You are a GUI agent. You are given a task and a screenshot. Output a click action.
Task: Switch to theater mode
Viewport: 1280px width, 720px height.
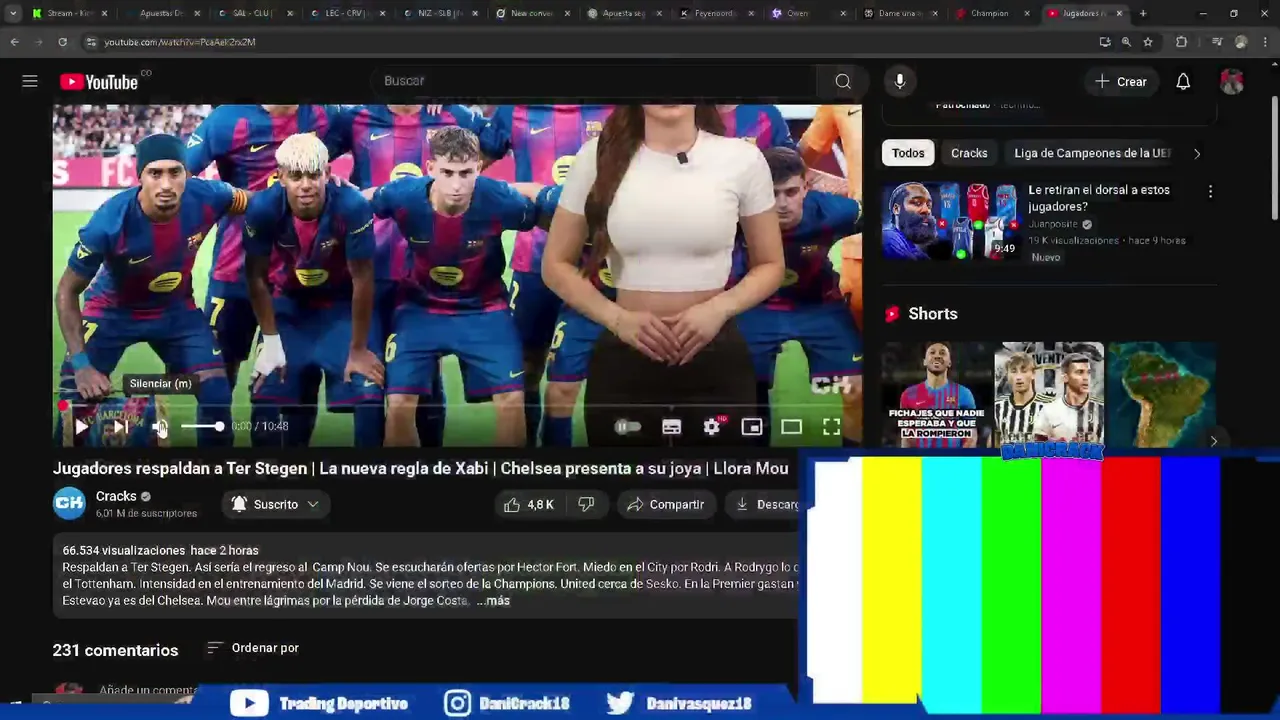click(x=792, y=427)
